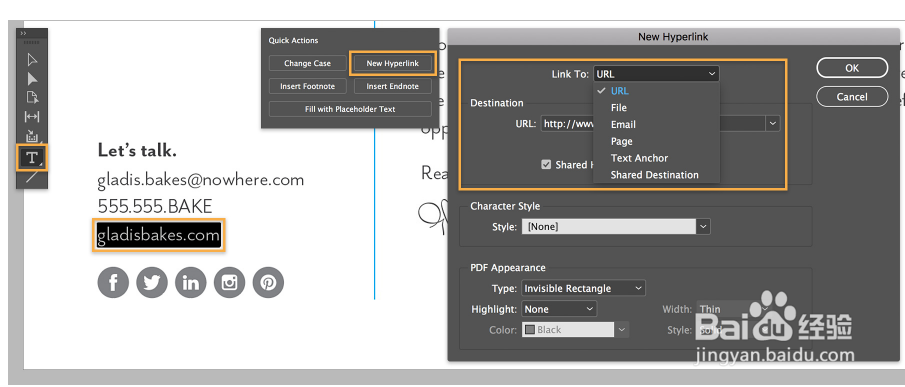
Task: Click Insert Endnote button
Action: (x=392, y=87)
